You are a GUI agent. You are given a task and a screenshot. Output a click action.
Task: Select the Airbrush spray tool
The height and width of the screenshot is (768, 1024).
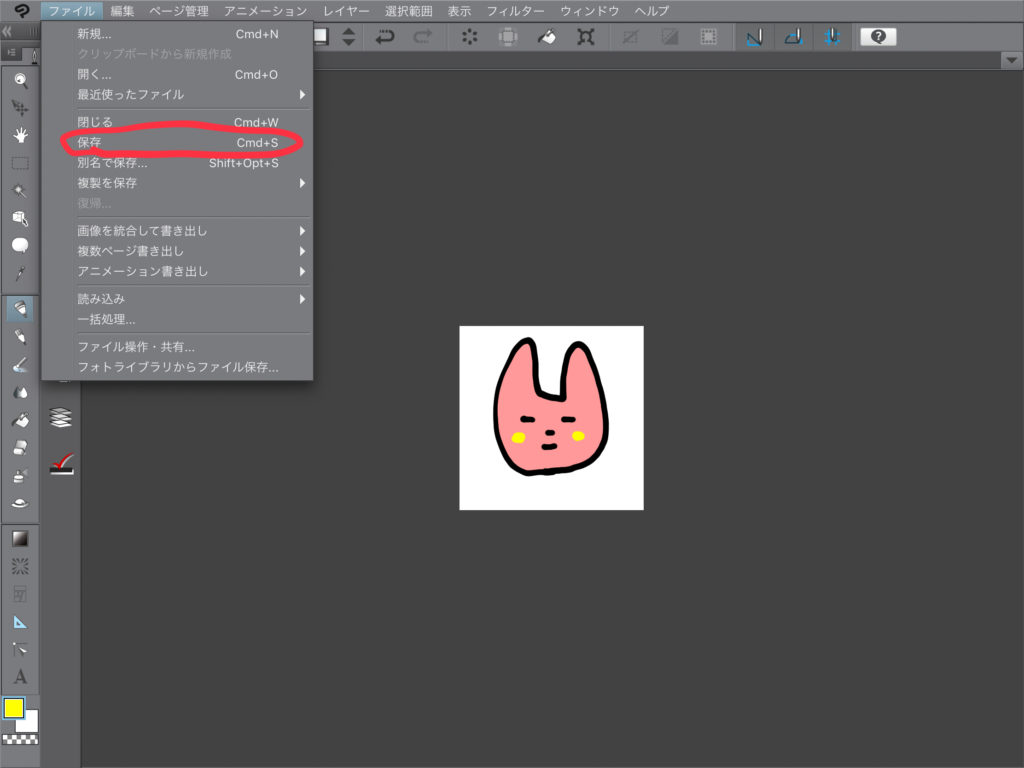tap(20, 475)
